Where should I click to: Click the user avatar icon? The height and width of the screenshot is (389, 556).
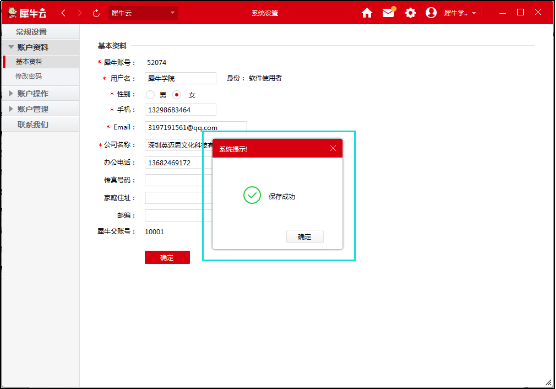point(431,13)
